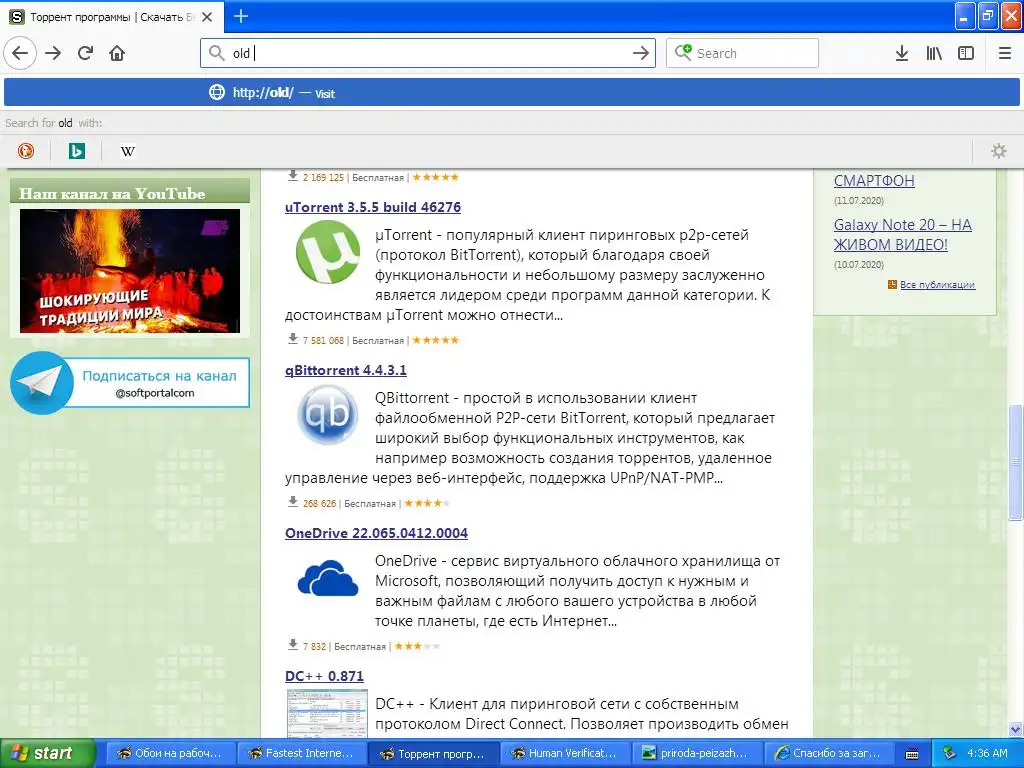Screen dimensions: 1024x768
Task: Search with Bing engine icon
Action: [x=76, y=151]
